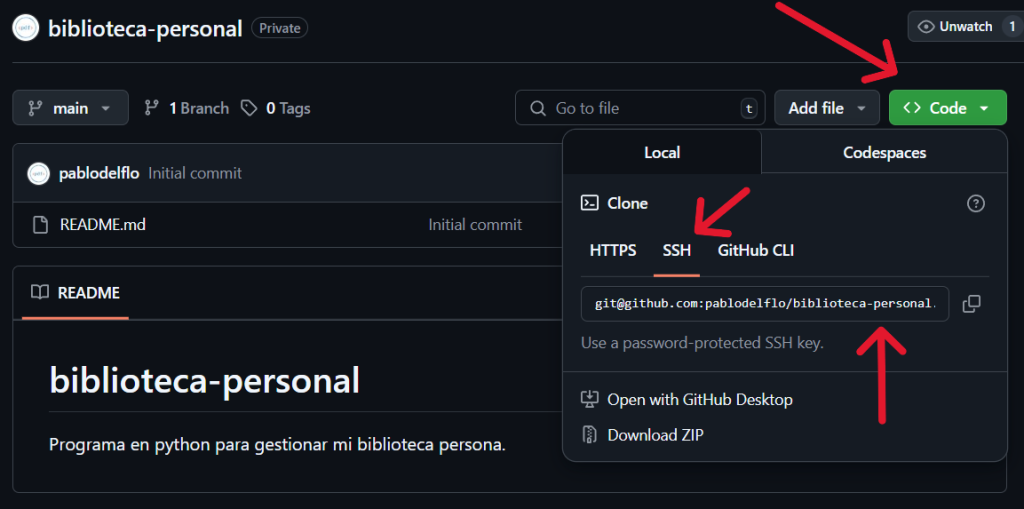Open the main branch dropdown
Image resolution: width=1024 pixels, height=509 pixels.
[70, 108]
